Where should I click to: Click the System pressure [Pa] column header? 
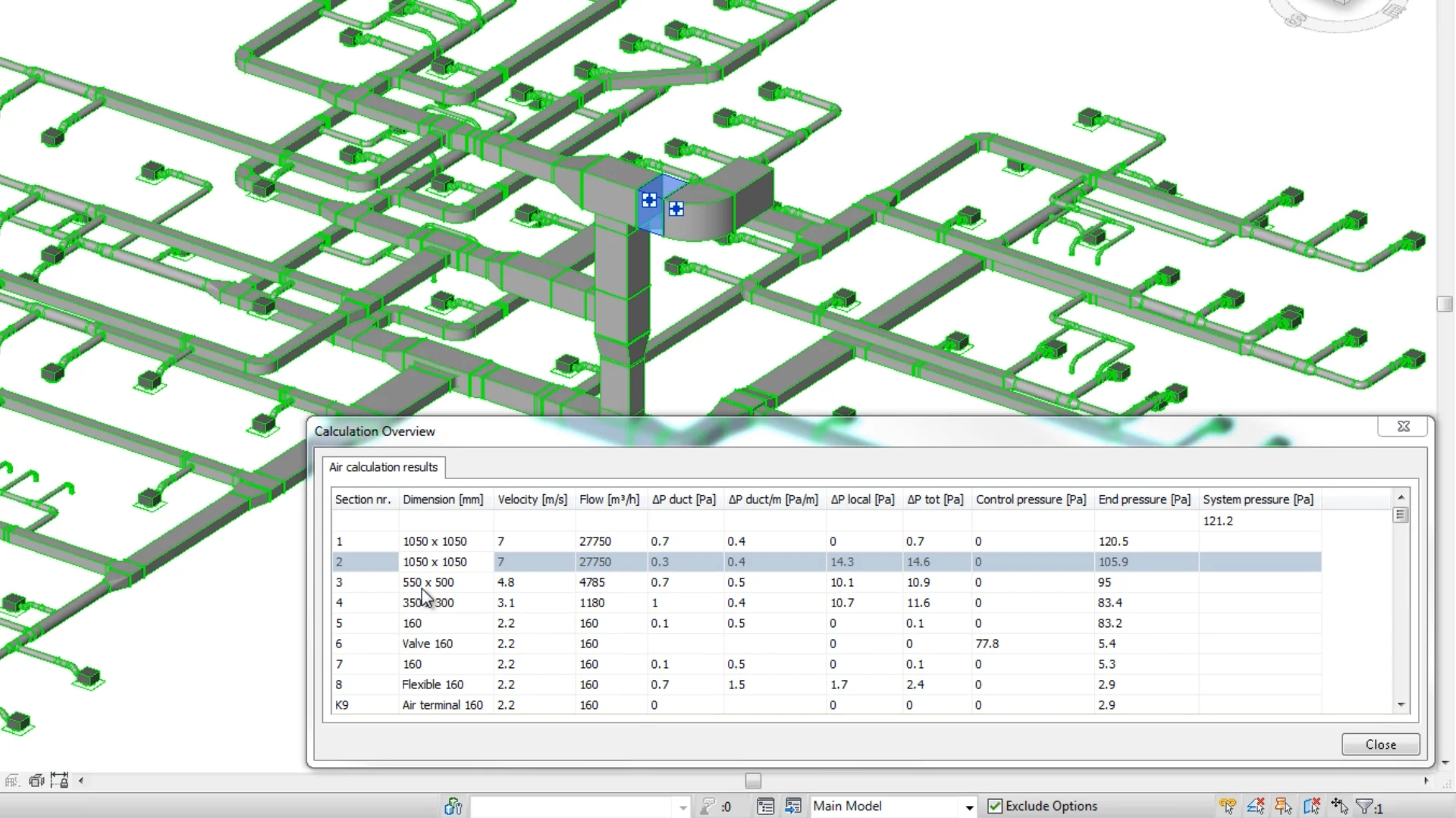(1259, 500)
